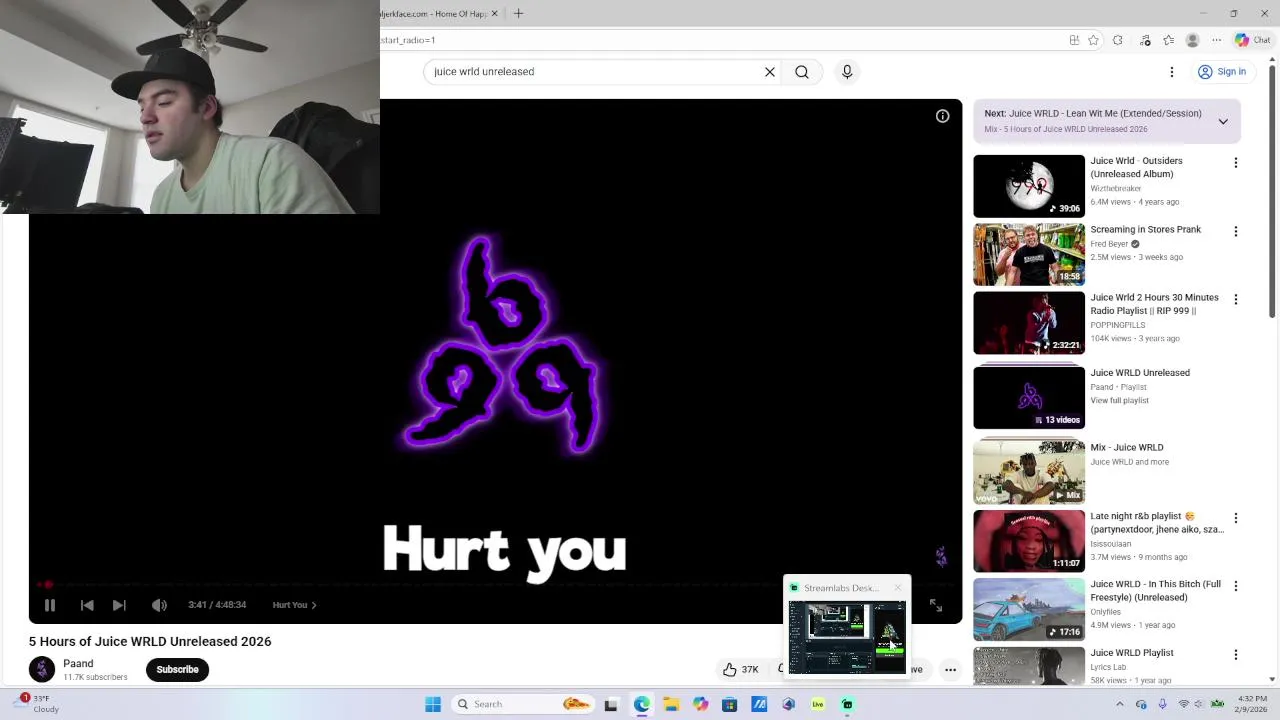Screen dimensions: 1280x720
Task: Open a new browser tab
Action: [518, 14]
